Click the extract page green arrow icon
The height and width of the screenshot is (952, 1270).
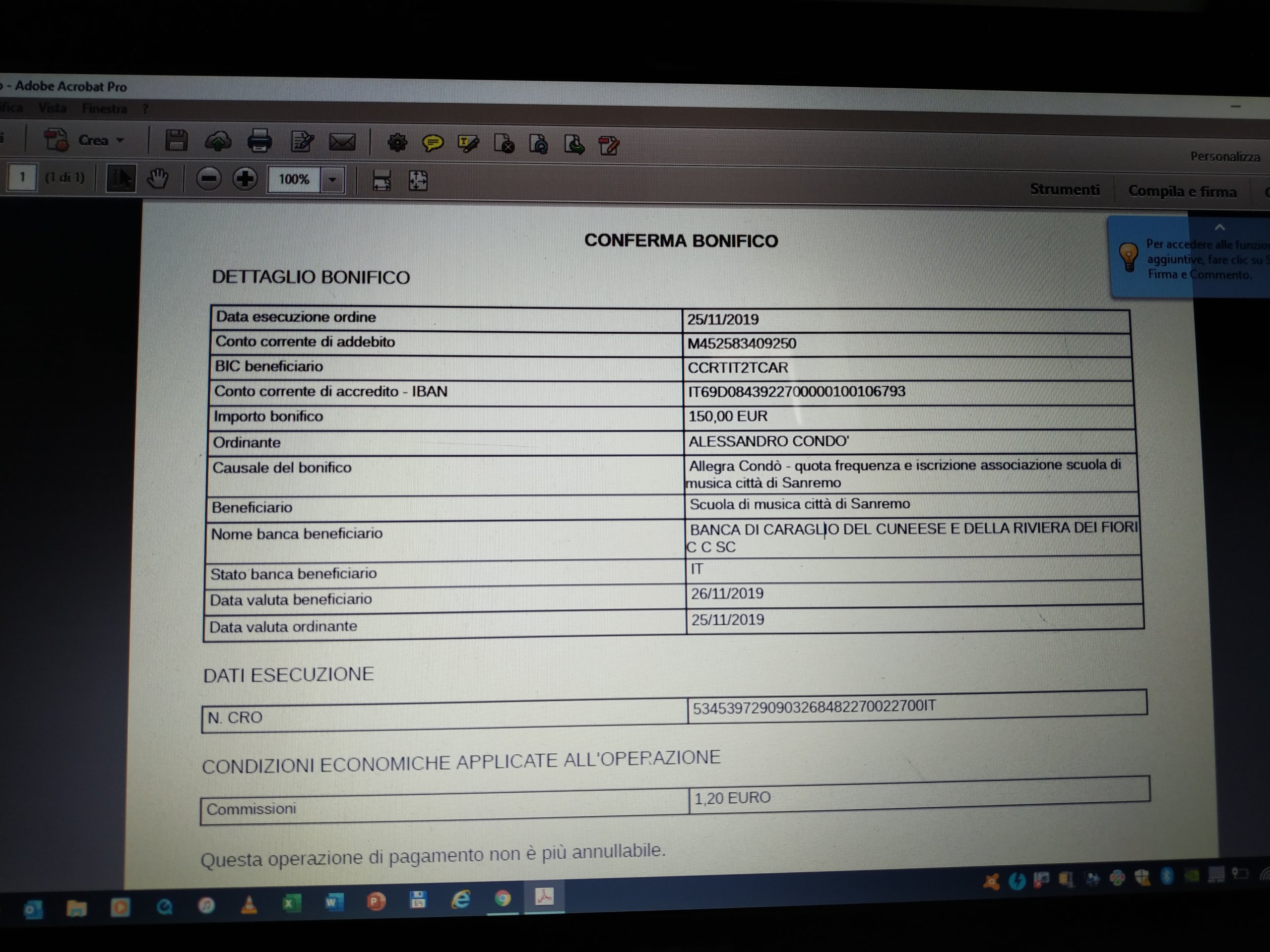pyautogui.click(x=574, y=145)
